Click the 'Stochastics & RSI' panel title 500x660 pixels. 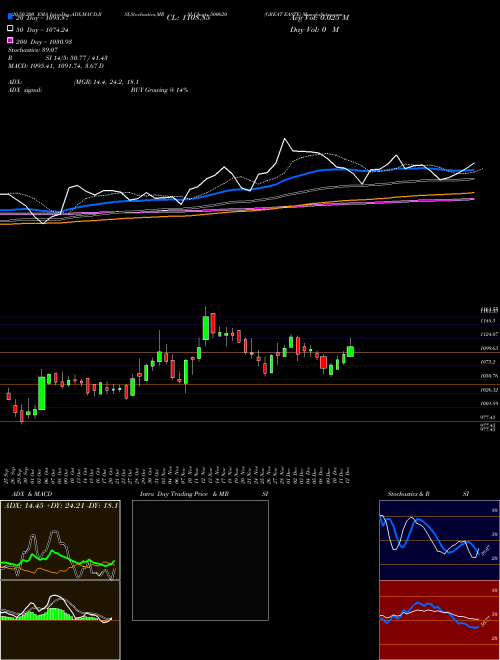(x=428, y=494)
